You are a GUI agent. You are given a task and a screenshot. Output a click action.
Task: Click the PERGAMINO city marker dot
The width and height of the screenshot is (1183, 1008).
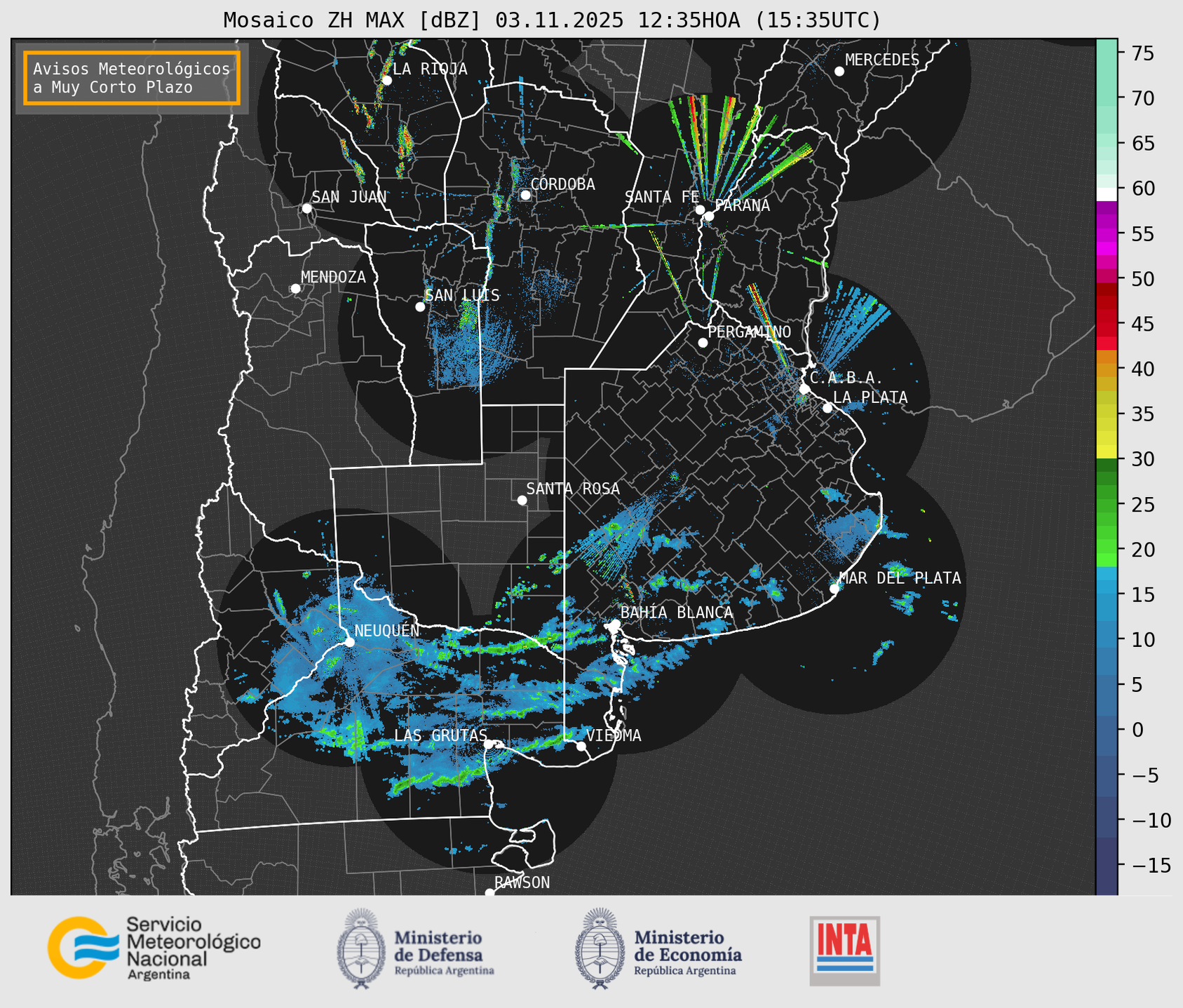coord(703,343)
